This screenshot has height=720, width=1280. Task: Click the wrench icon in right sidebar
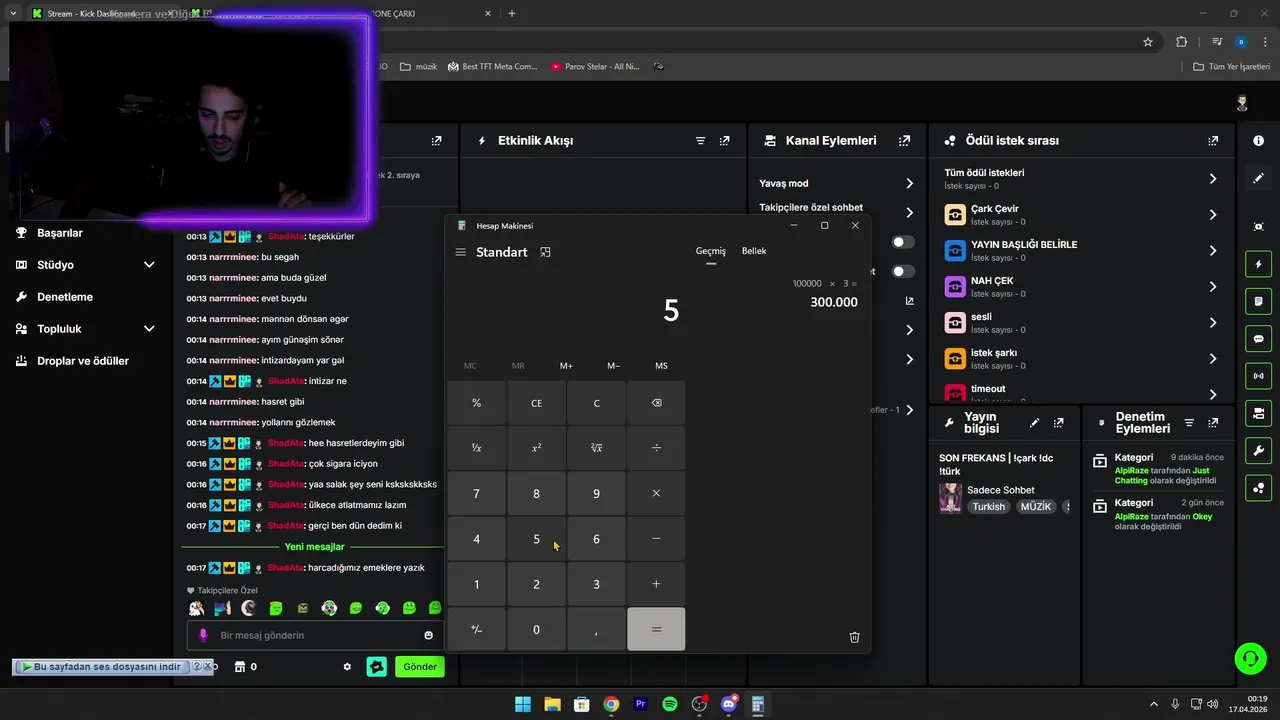tap(1258, 450)
